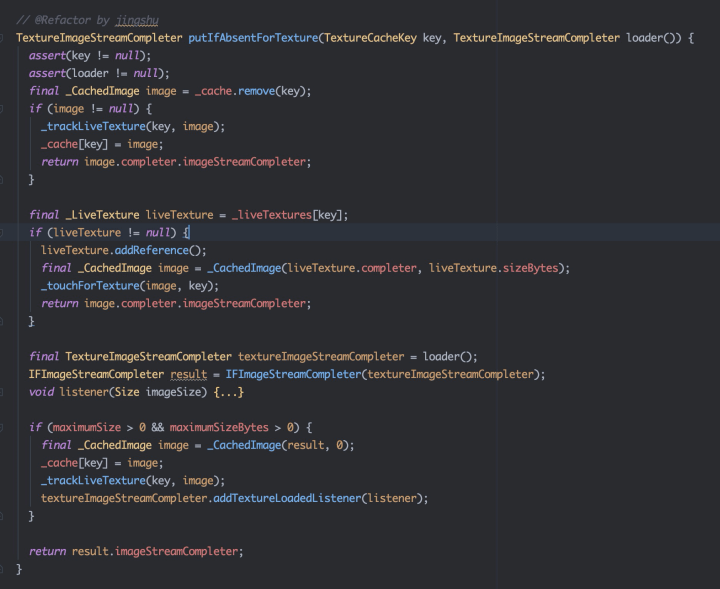Screen dimensions: 720x589
Task: Click the TextureCacheKey parameter type
Action: pyautogui.click(x=371, y=38)
